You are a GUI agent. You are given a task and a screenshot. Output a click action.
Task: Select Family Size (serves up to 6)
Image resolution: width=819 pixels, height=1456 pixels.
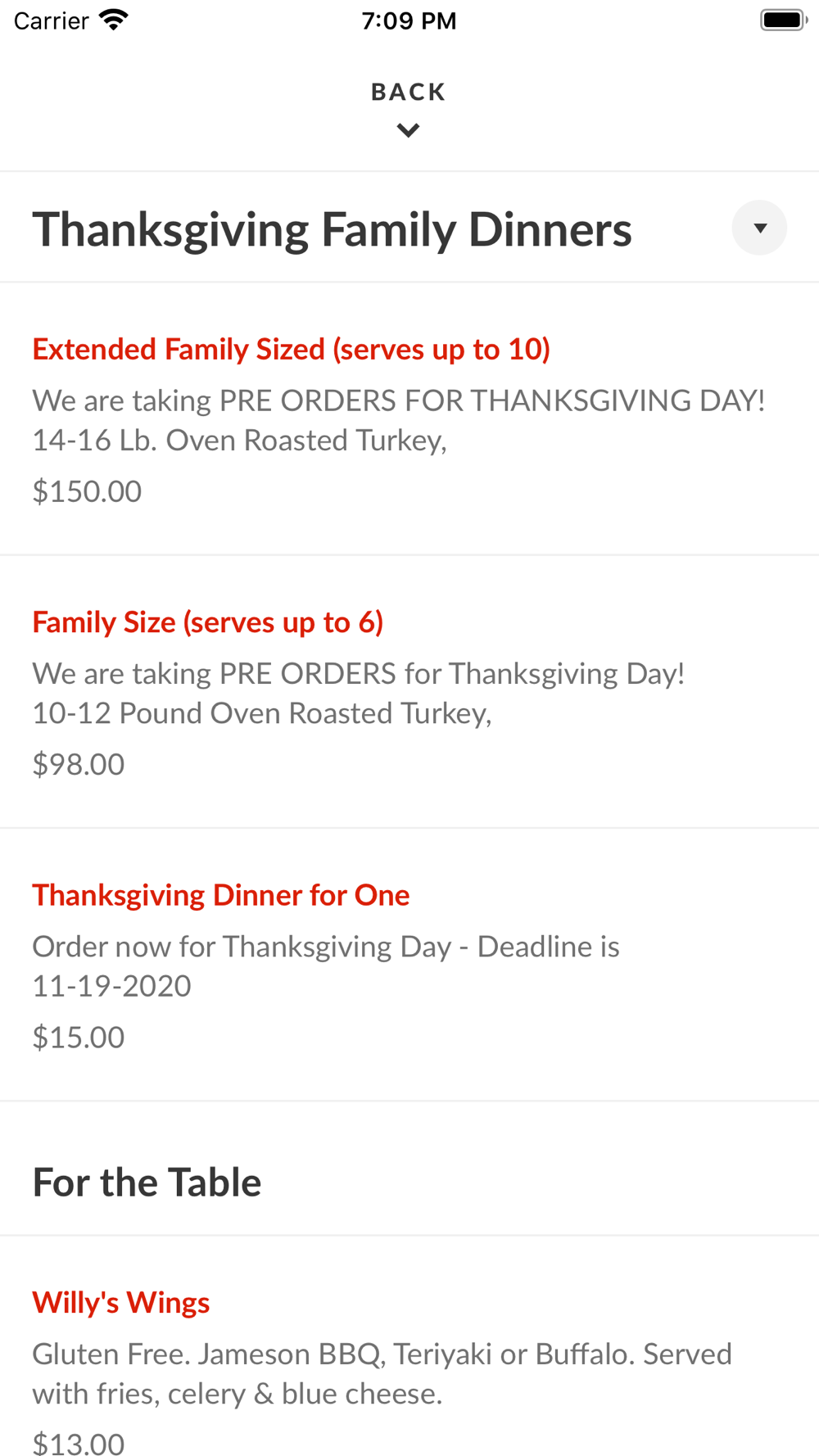coord(207,622)
